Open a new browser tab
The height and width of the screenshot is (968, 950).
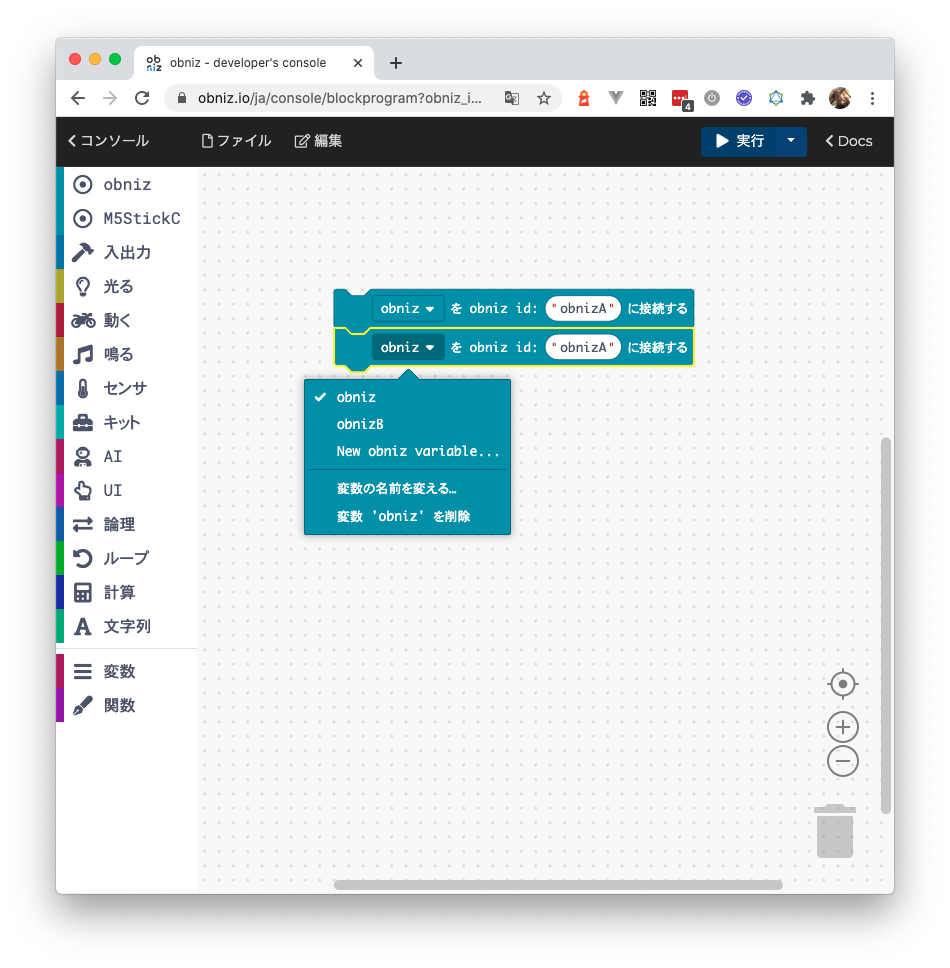click(396, 63)
